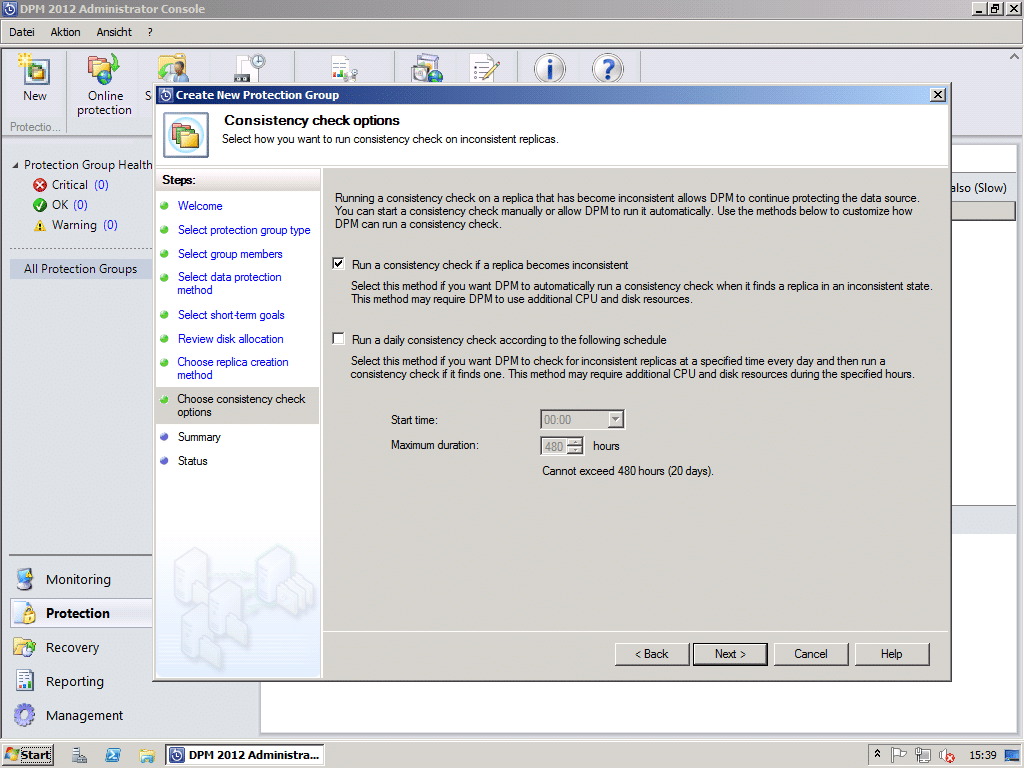Go to Choose replica creation method step
Image resolution: width=1024 pixels, height=768 pixels.
coord(232,368)
